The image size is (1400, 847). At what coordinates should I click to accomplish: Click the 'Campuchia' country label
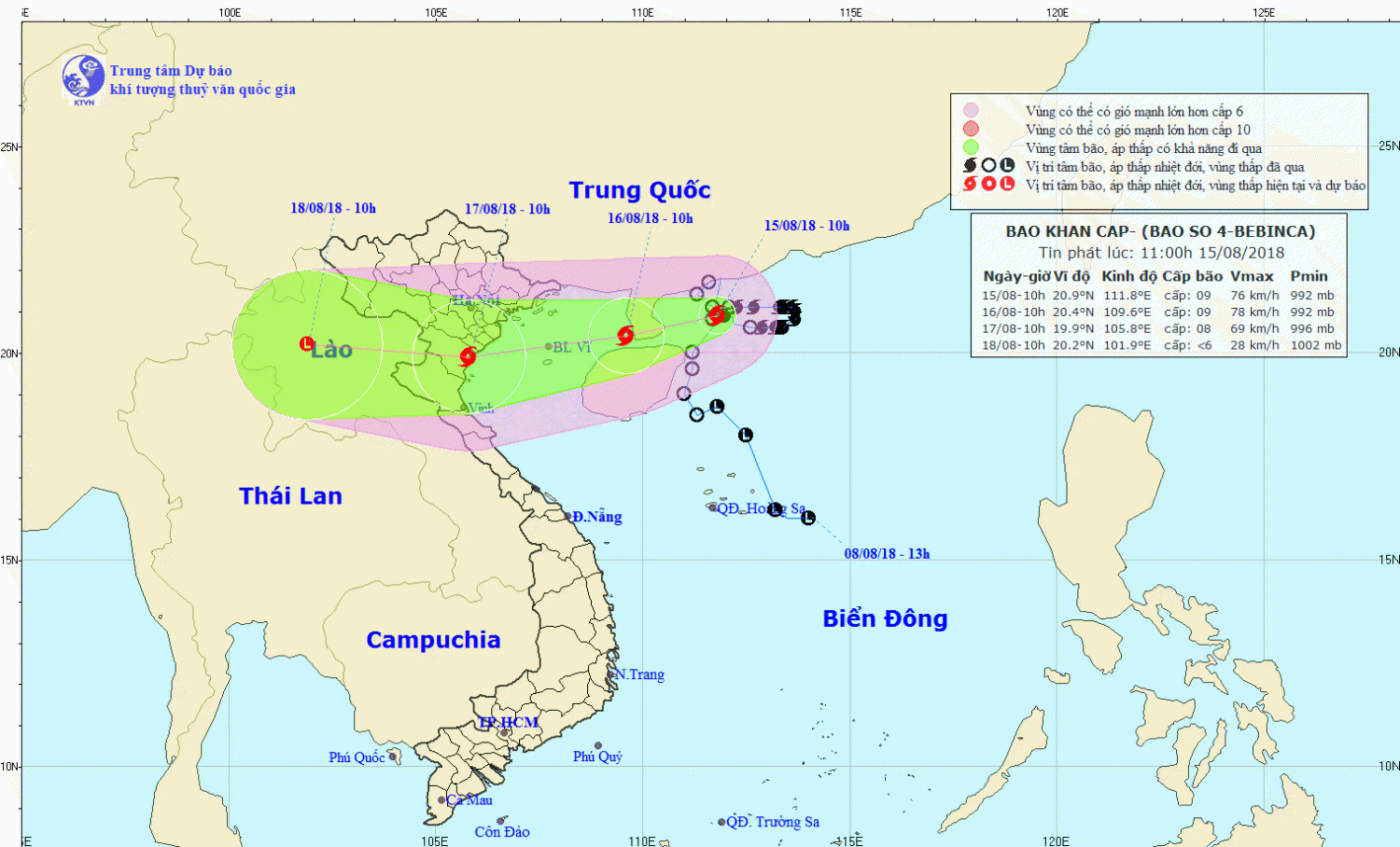point(433,640)
